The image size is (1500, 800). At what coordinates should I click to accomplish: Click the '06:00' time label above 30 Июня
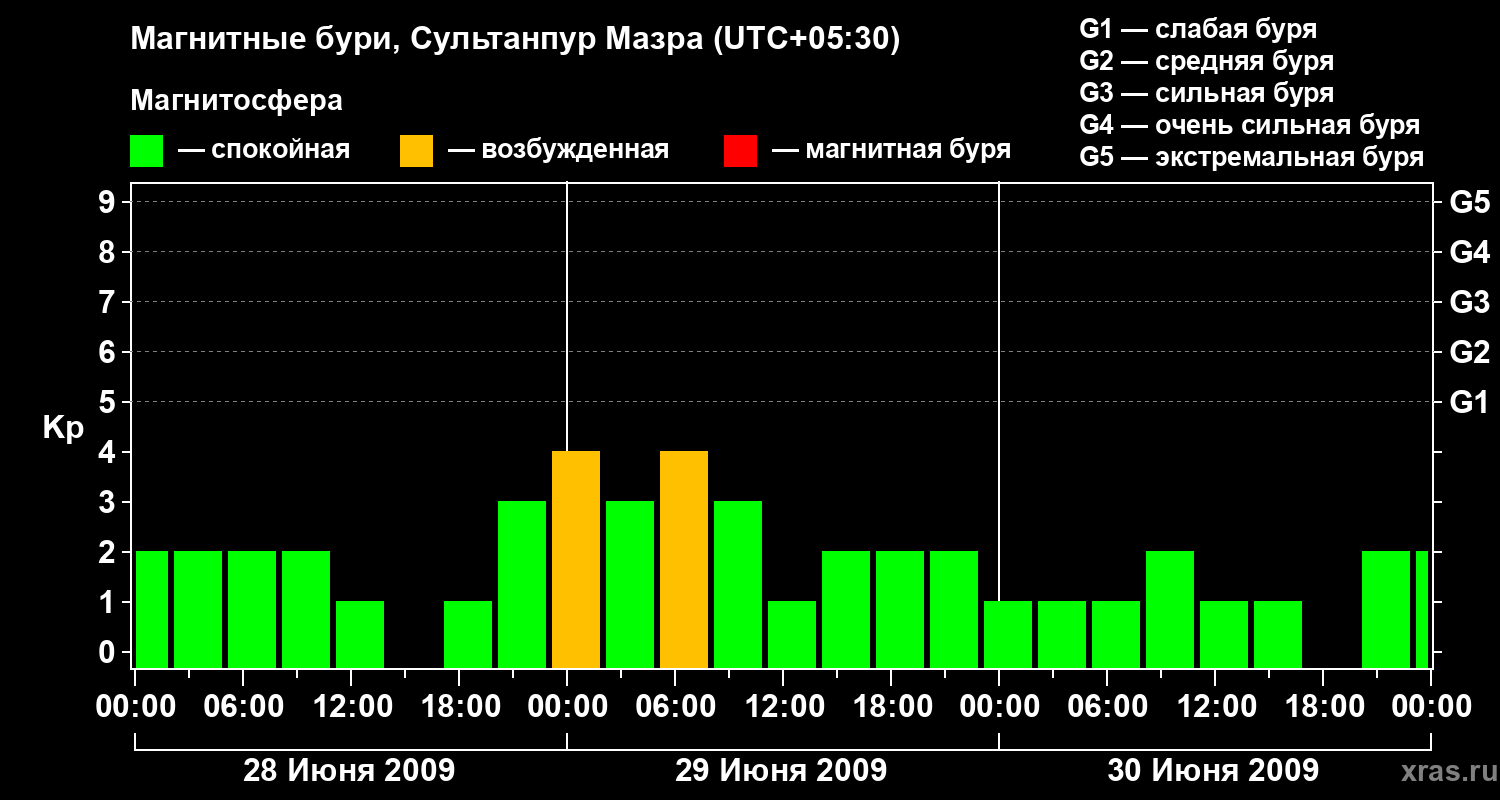coord(1107,706)
